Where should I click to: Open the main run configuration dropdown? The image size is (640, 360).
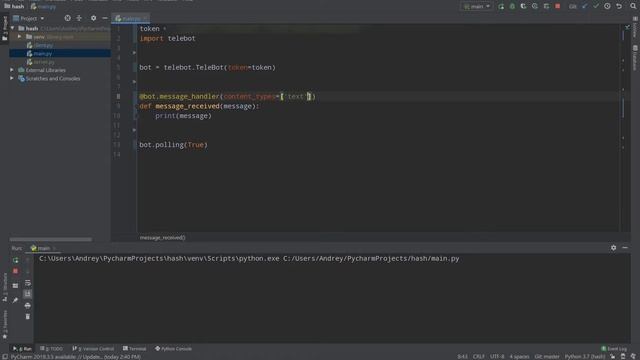(x=477, y=7)
